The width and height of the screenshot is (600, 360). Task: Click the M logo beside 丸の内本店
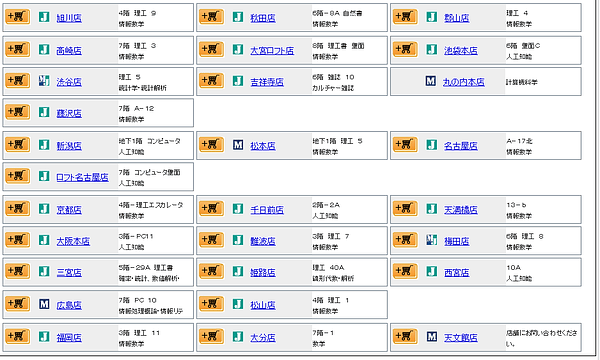pos(430,81)
